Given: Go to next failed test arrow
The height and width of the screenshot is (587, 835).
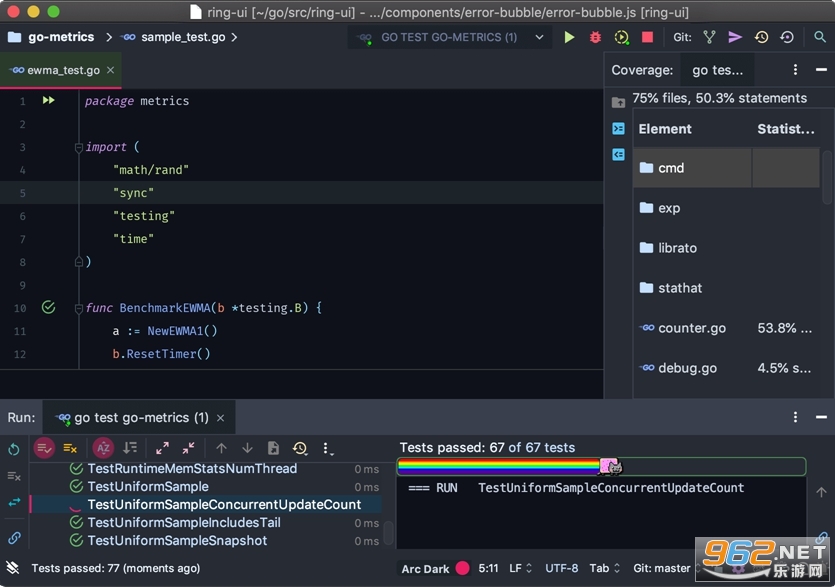Looking at the screenshot, I should click(248, 449).
